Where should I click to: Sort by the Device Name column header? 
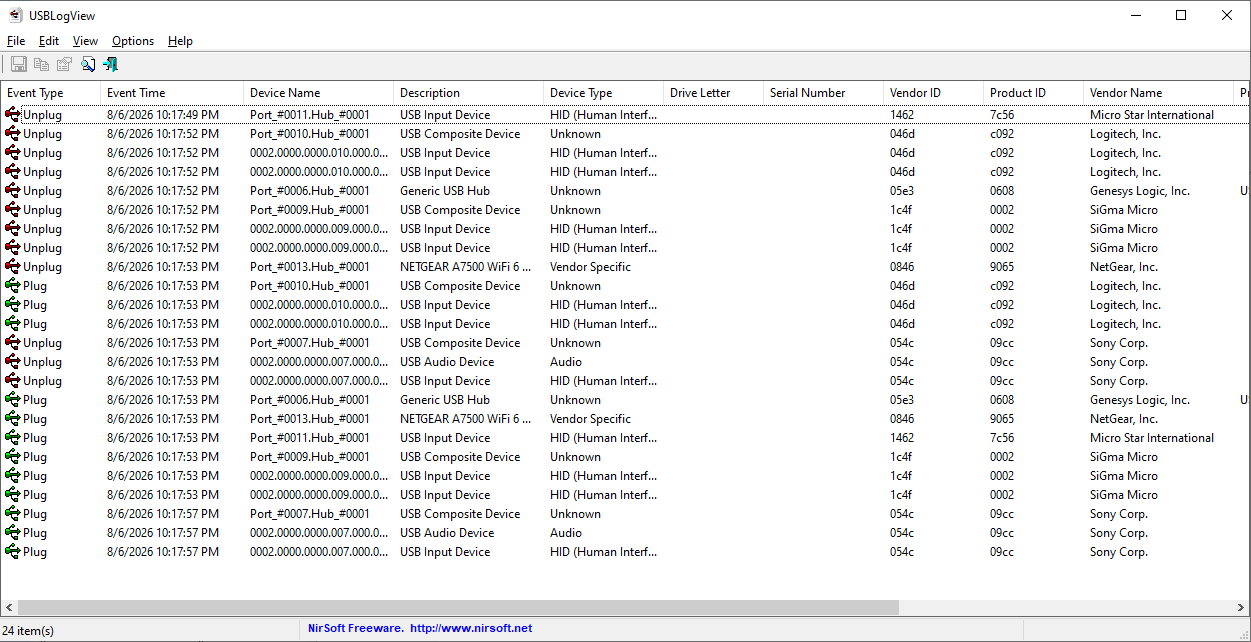pos(319,93)
